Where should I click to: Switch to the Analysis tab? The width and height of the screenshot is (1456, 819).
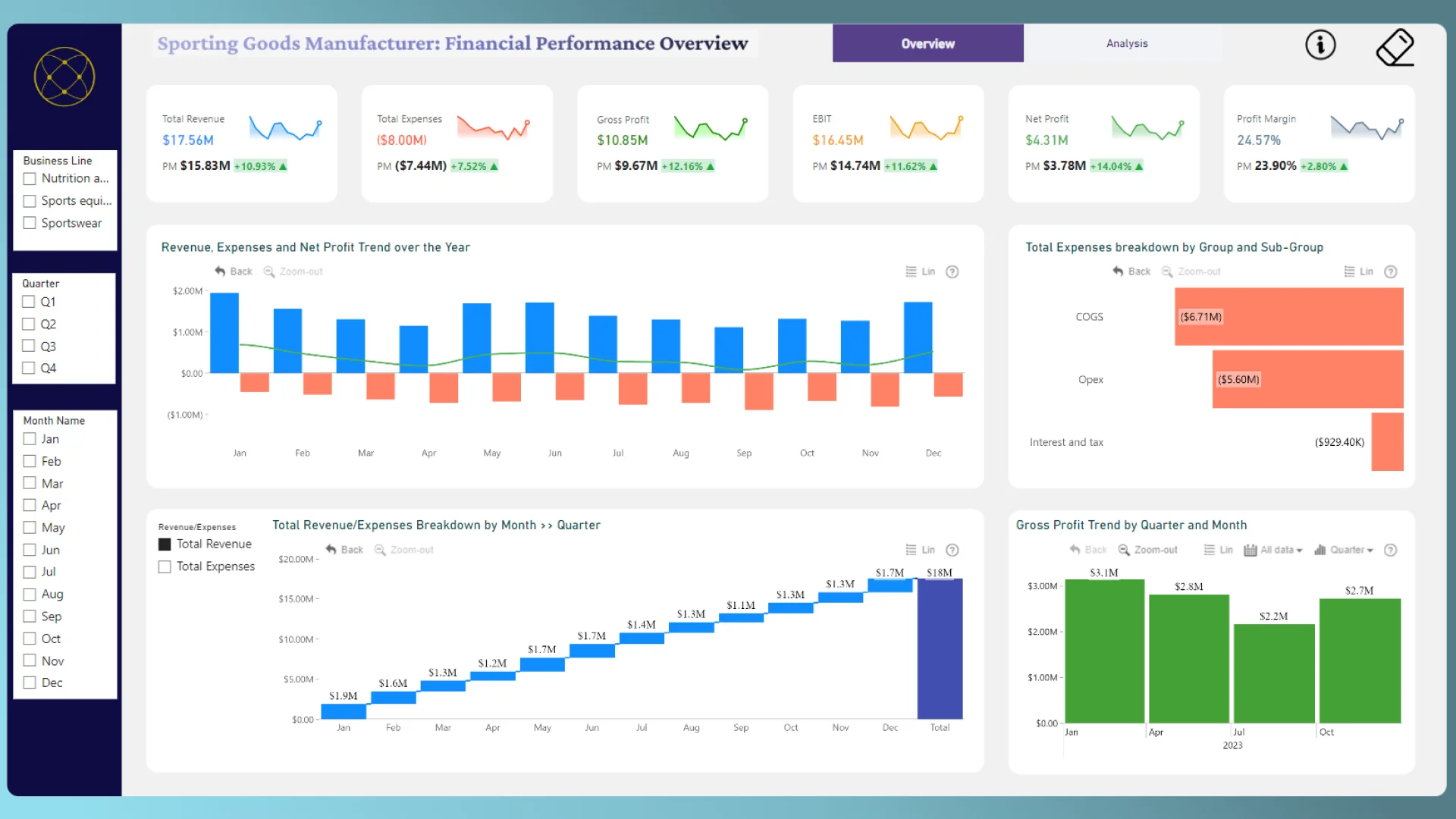coord(1127,43)
